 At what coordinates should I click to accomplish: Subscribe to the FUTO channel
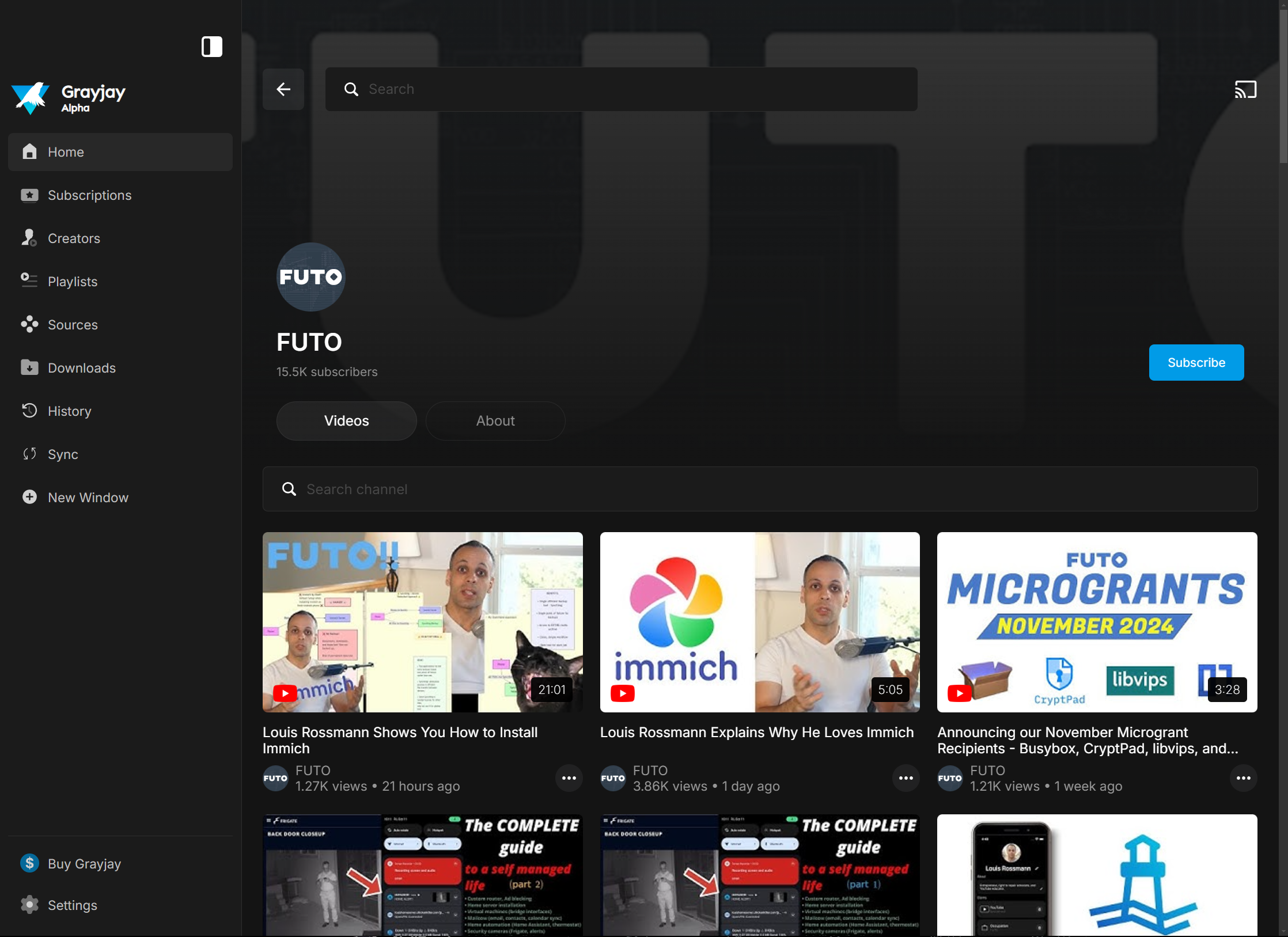pos(1196,363)
